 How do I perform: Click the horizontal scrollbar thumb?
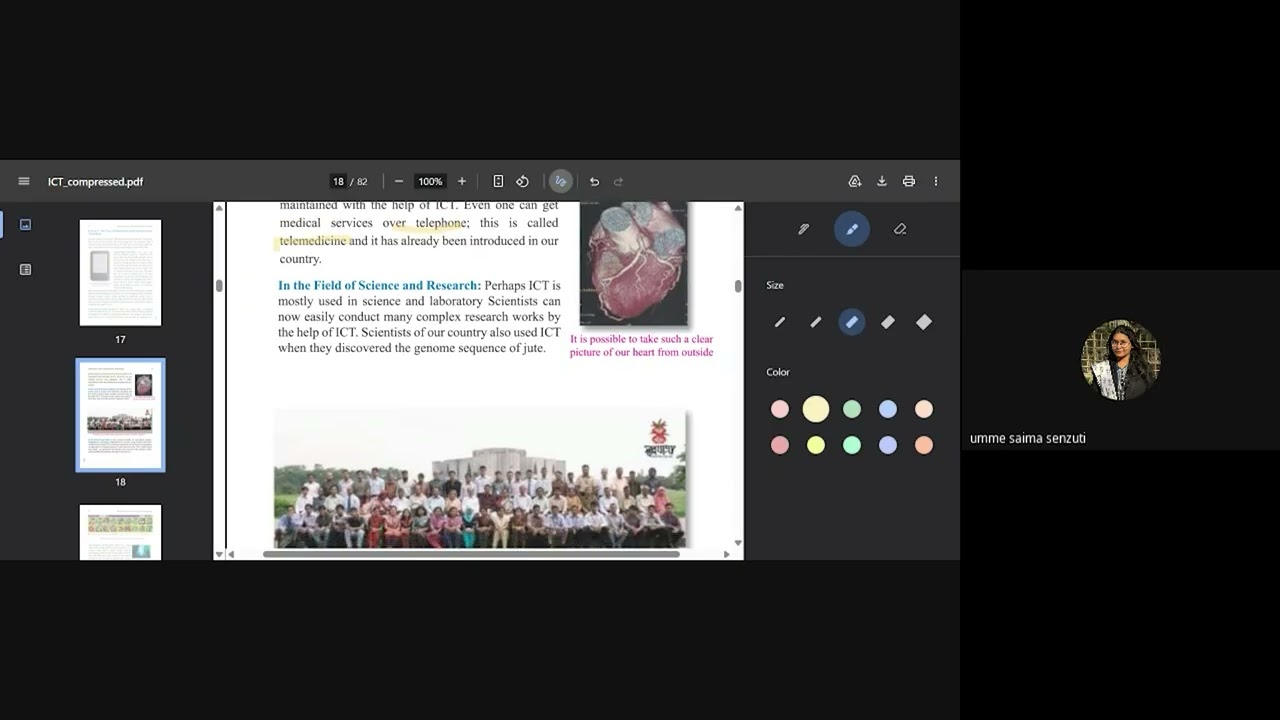coord(471,554)
